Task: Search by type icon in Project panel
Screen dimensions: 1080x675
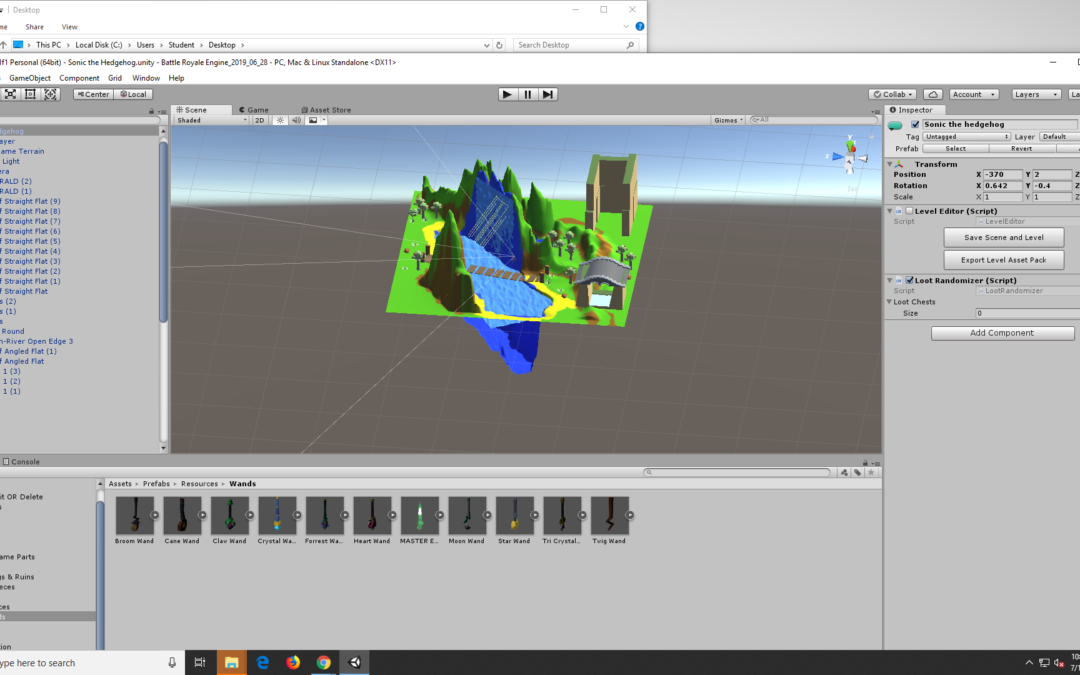Action: pyautogui.click(x=844, y=472)
